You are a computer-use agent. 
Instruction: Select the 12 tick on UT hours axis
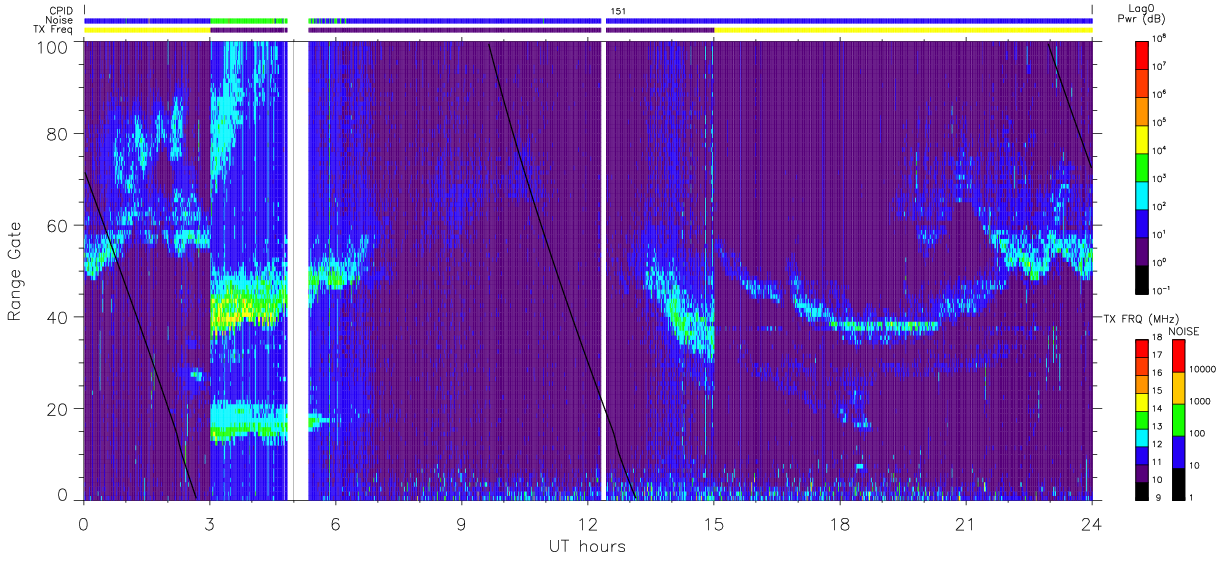[588, 524]
